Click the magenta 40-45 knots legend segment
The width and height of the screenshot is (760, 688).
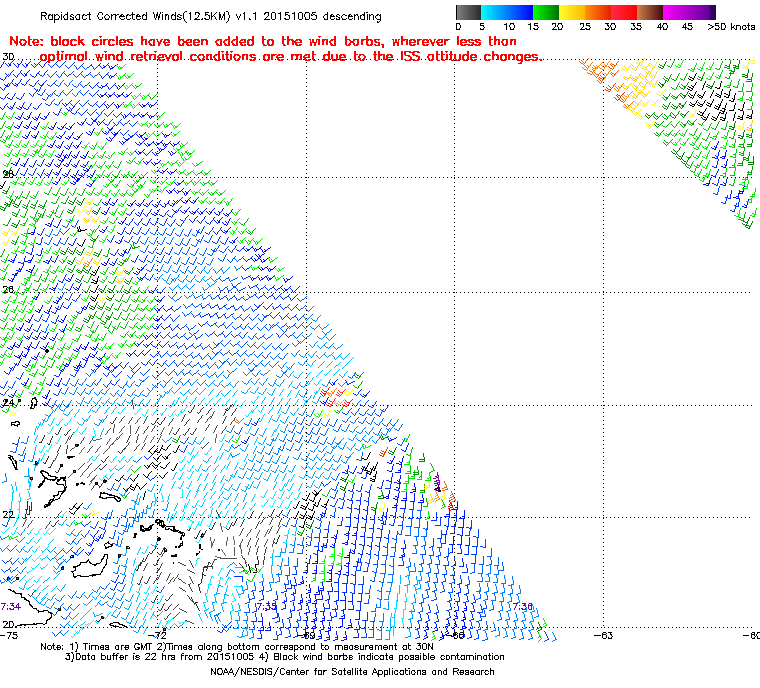click(676, 12)
